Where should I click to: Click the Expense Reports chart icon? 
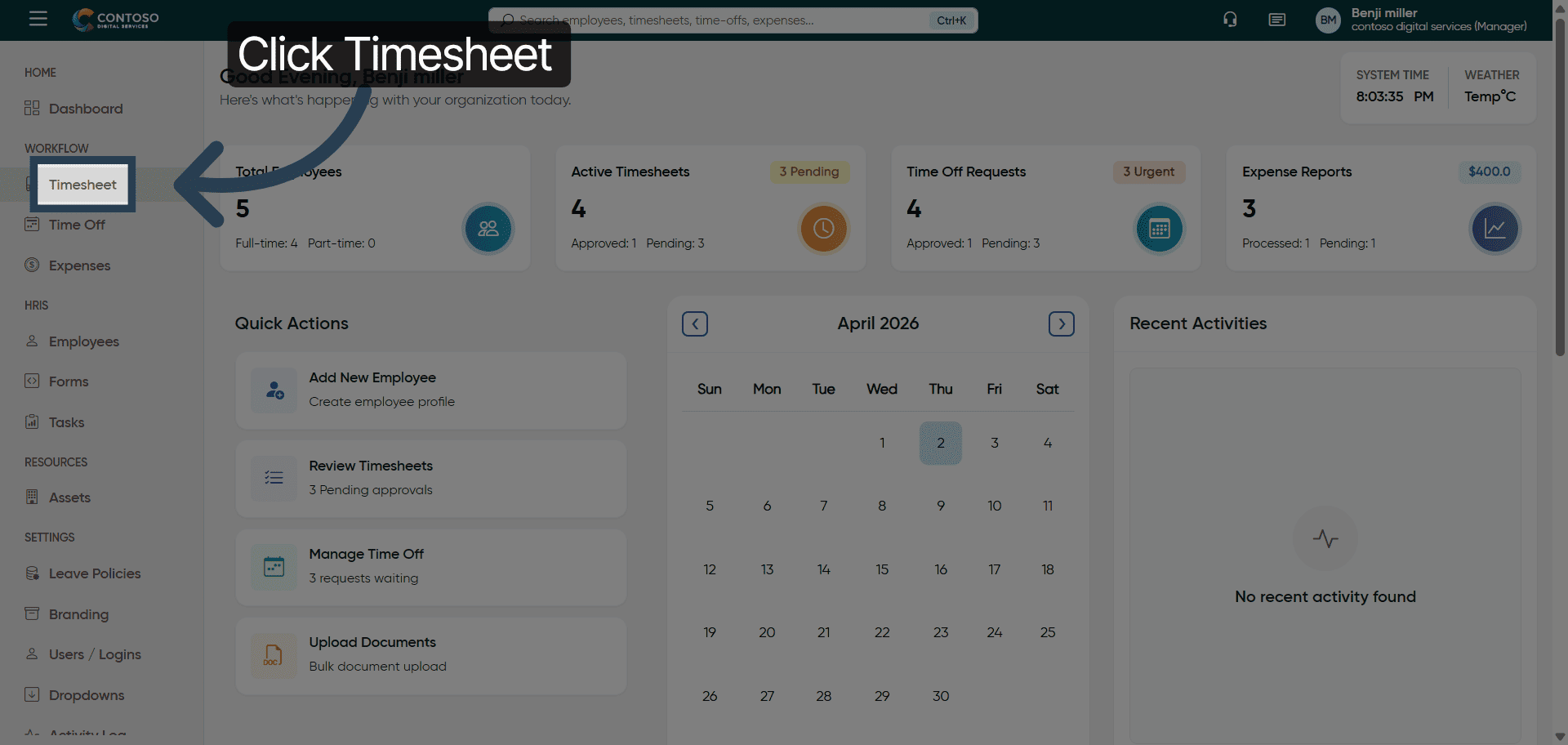(1494, 229)
